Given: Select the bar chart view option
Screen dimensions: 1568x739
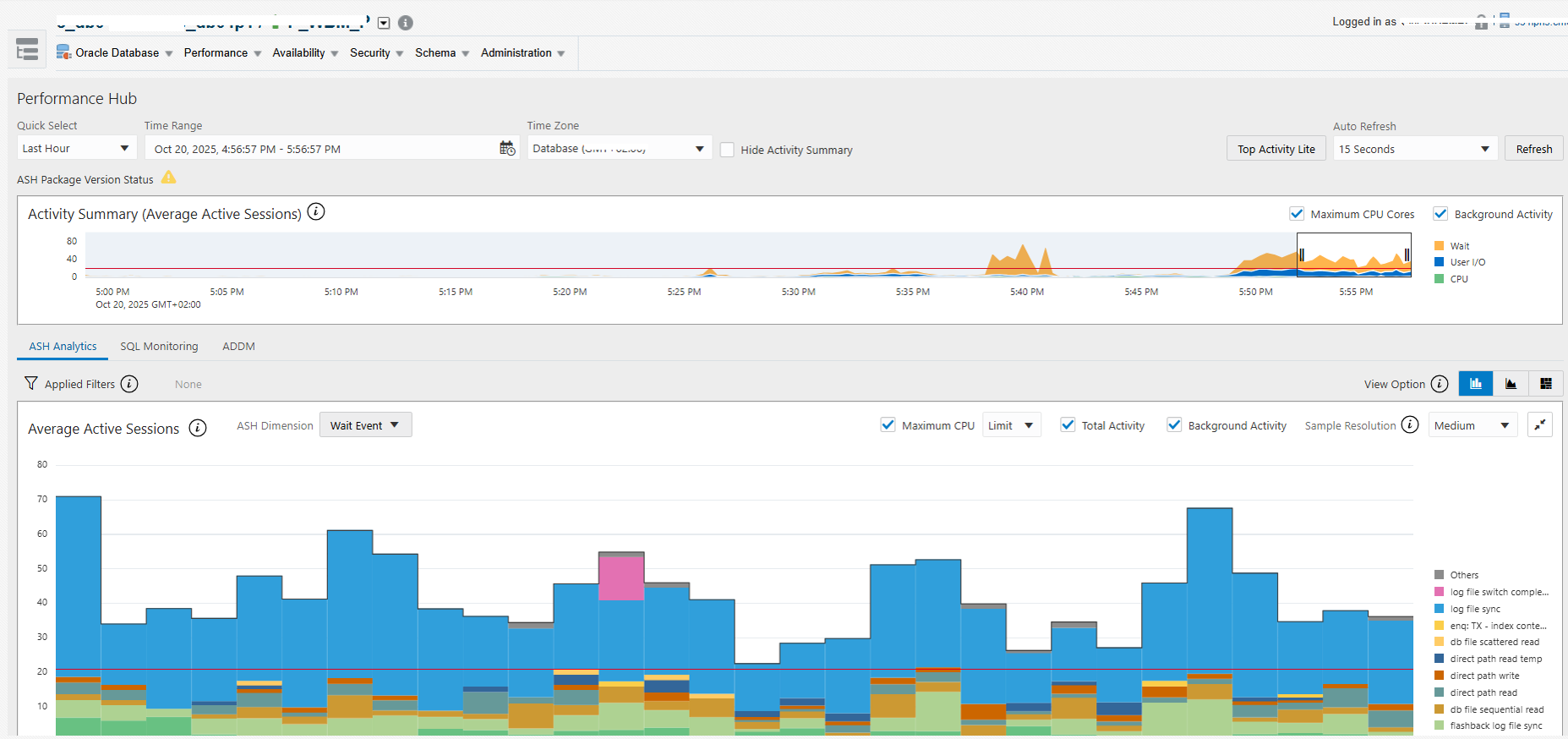Looking at the screenshot, I should point(1476,384).
